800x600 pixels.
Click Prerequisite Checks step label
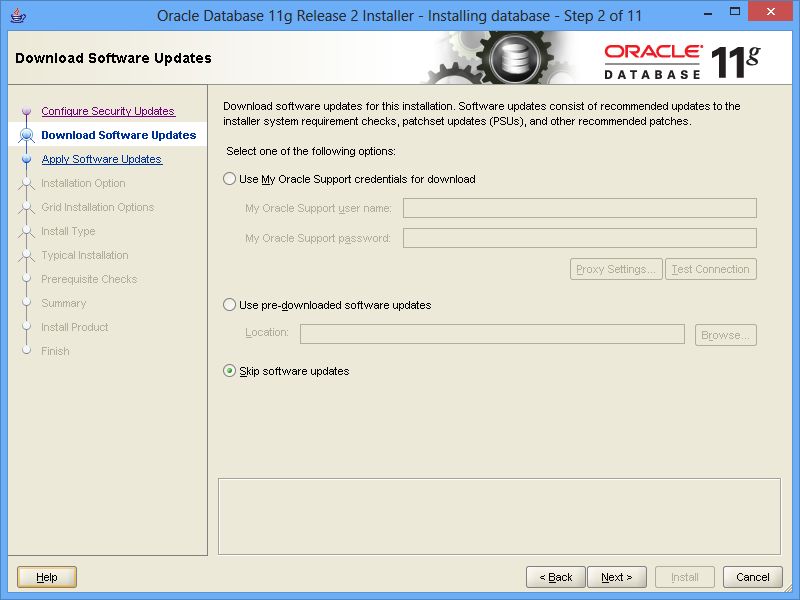click(x=89, y=279)
